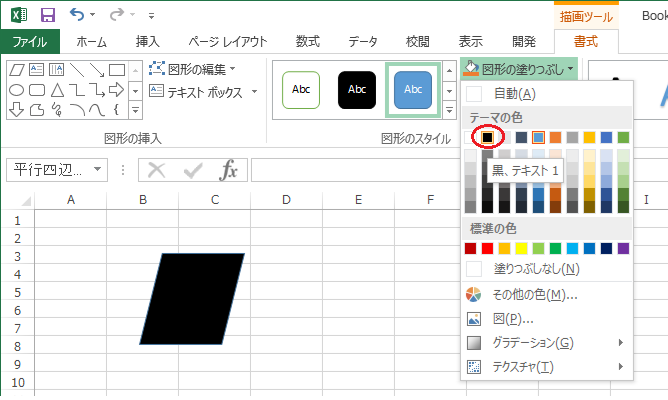Image resolution: width=668 pixels, height=400 pixels.
Task: Select the 自動(A) automatic fill option
Action: pos(514,93)
